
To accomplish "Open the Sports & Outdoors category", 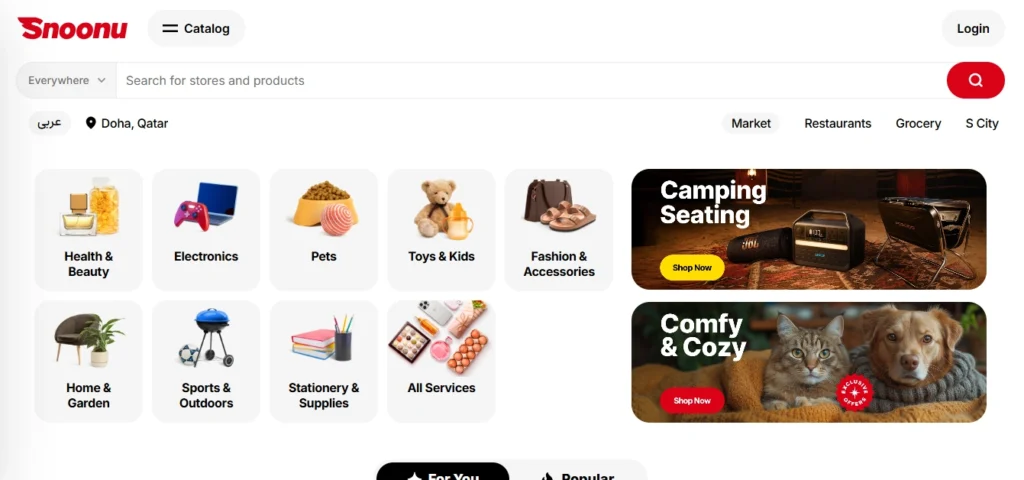I will click(206, 361).
